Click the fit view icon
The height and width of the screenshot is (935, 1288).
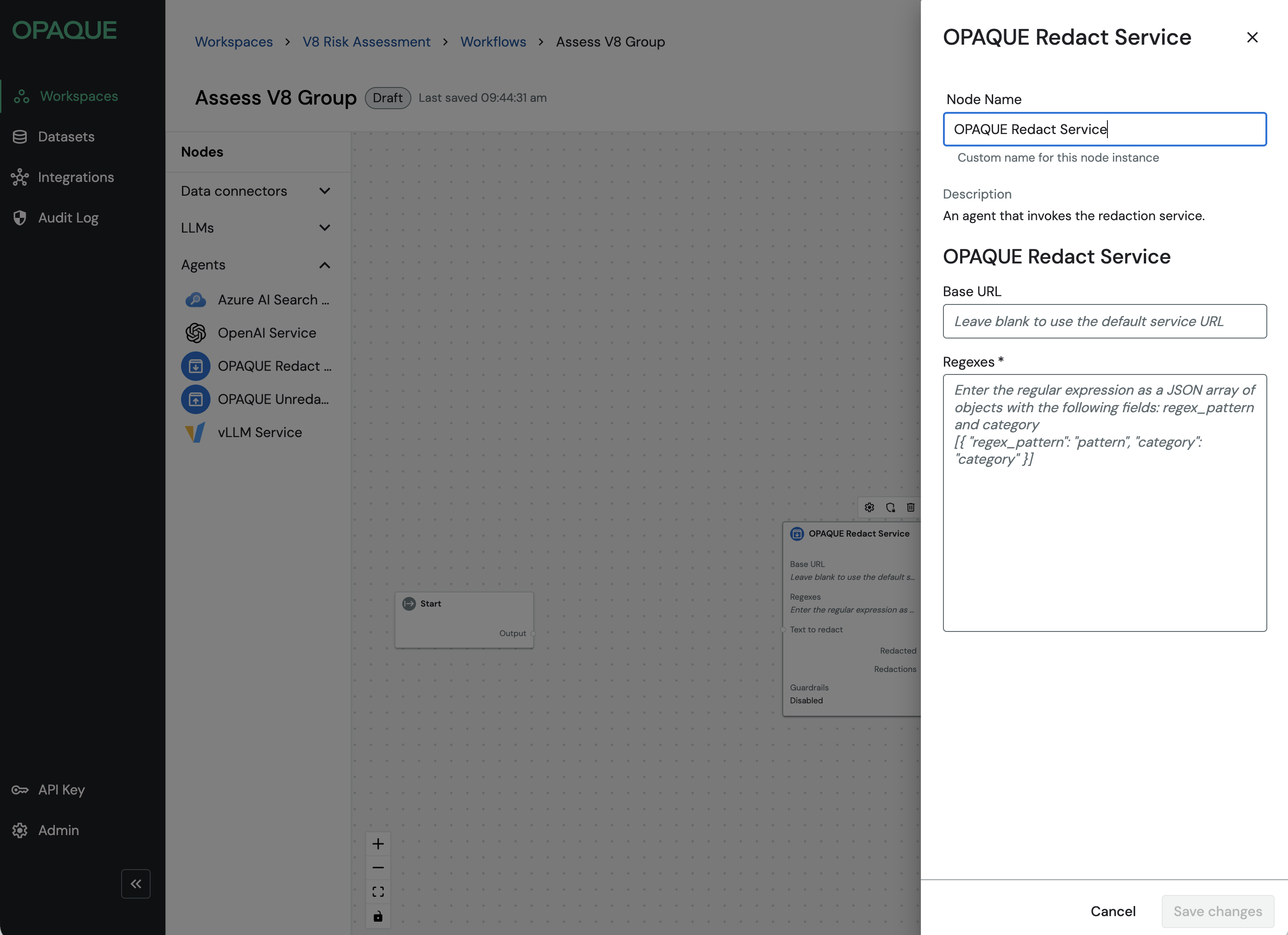click(x=378, y=892)
